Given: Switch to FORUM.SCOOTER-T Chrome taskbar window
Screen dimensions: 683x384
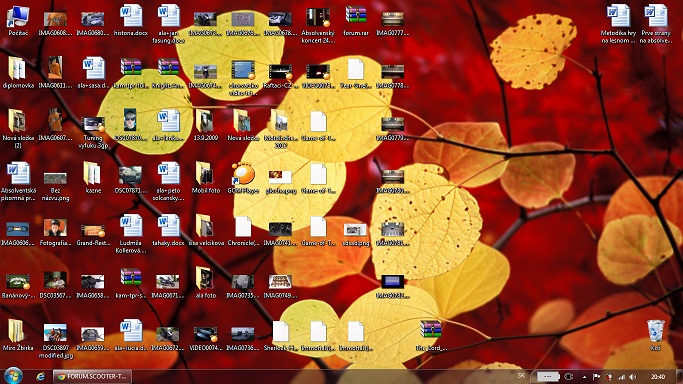Looking at the screenshot, I should pos(92,377).
